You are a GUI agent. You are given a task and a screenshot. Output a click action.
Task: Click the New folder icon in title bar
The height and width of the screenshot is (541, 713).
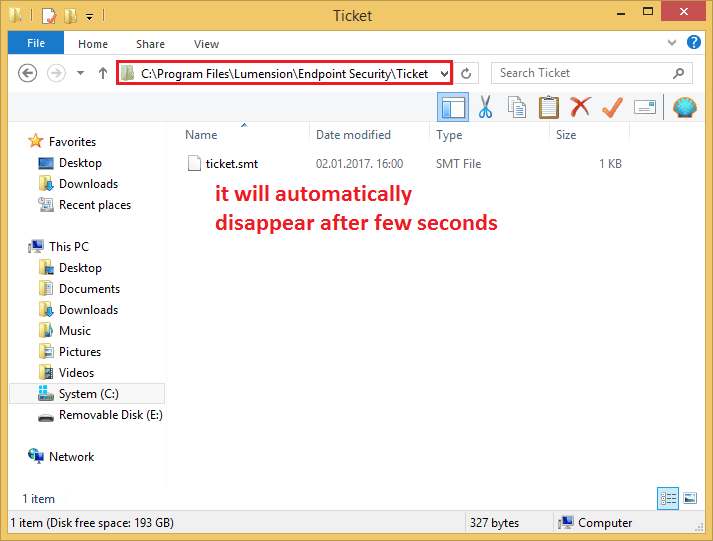coord(70,16)
